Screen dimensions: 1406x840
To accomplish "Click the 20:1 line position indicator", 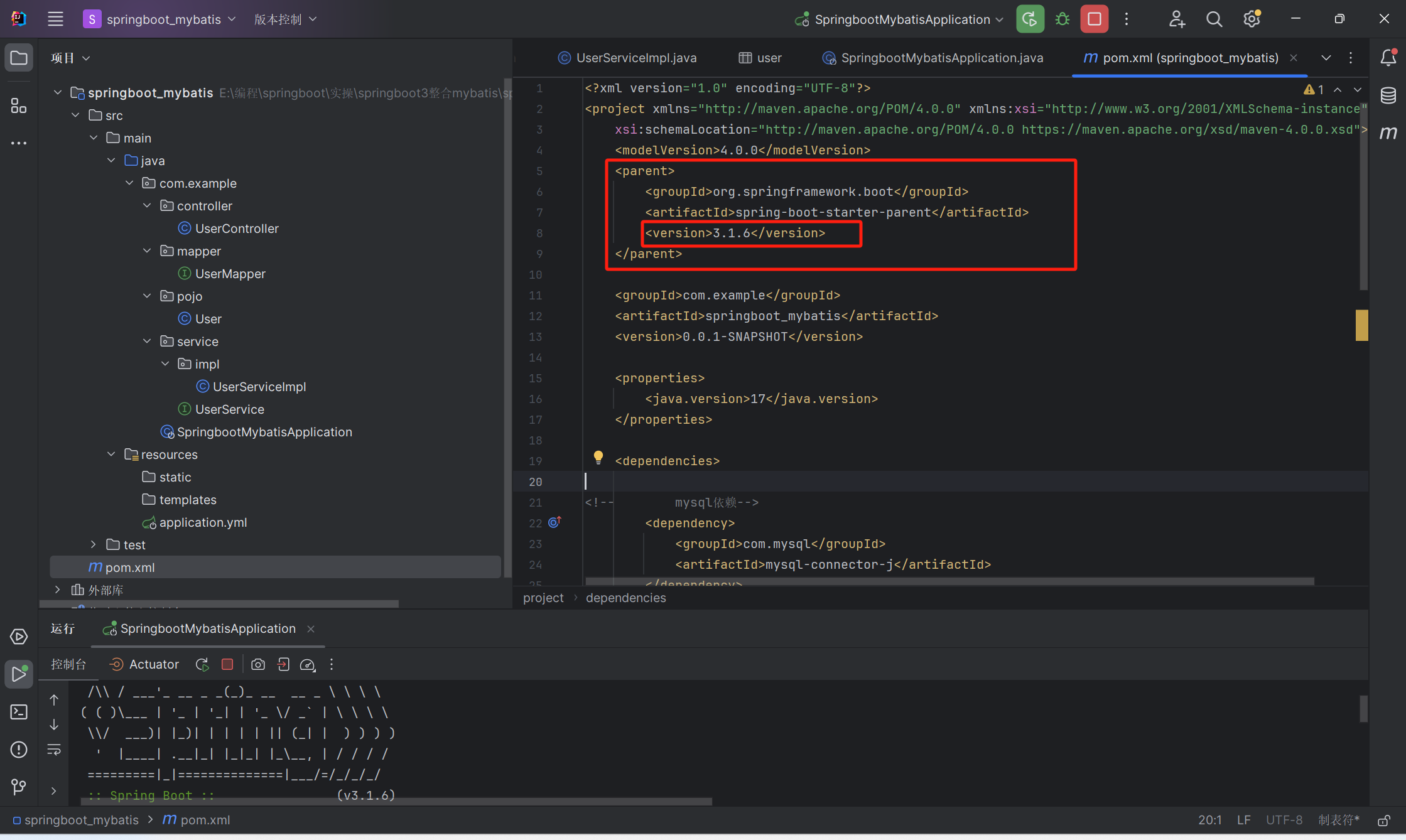I will (x=1209, y=820).
